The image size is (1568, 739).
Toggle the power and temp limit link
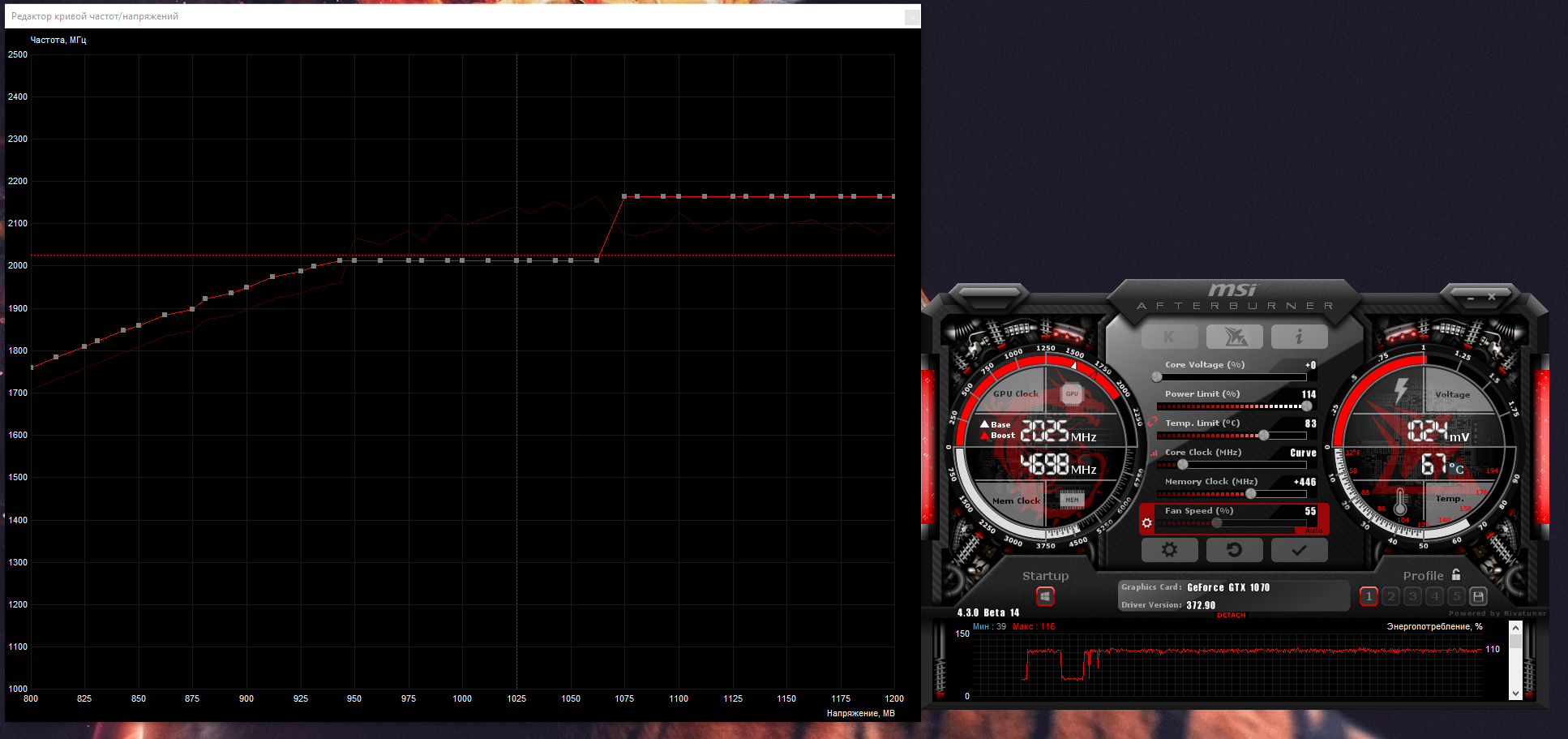coord(1152,421)
